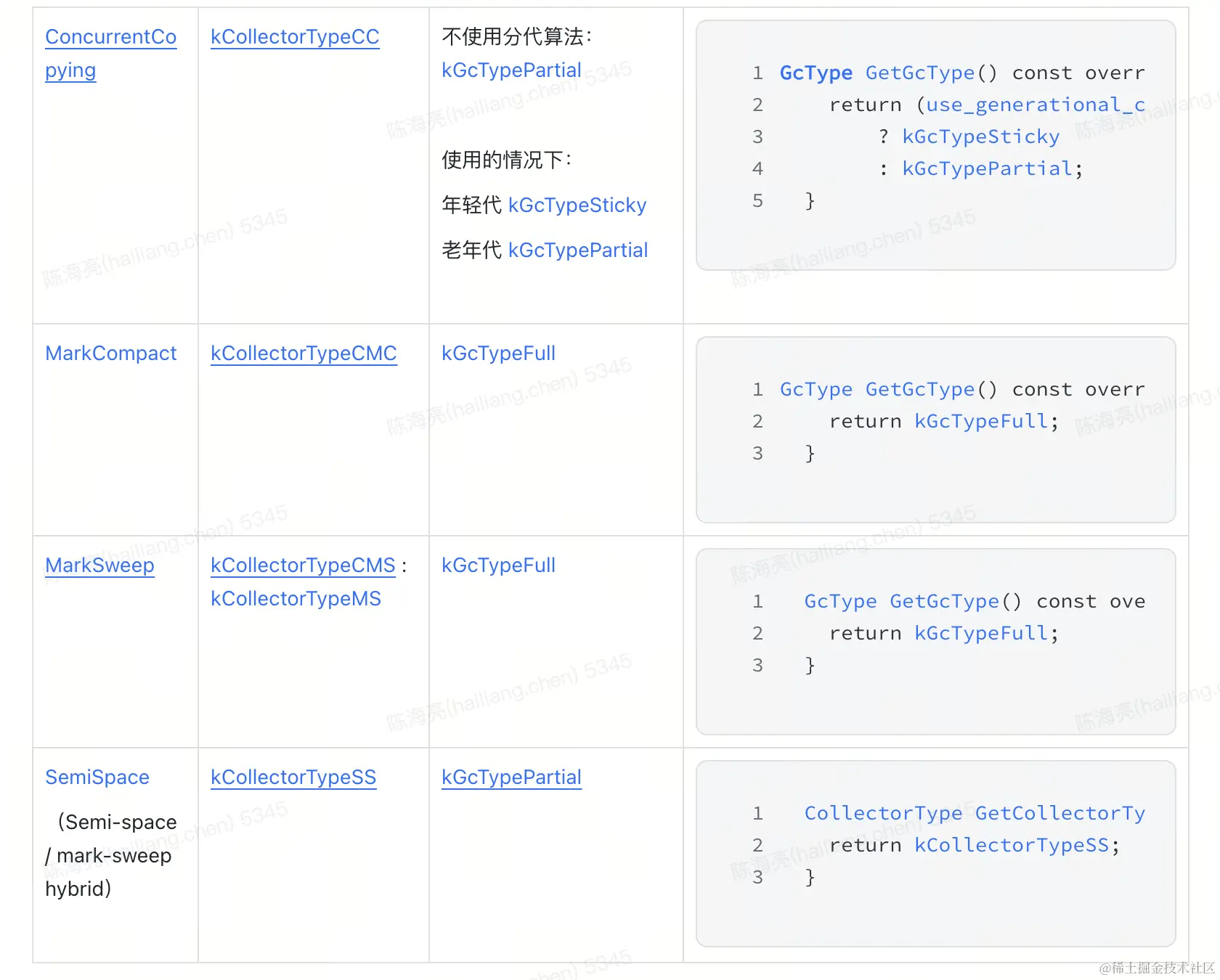Click the text 老年代
The image size is (1220, 980).
[471, 250]
